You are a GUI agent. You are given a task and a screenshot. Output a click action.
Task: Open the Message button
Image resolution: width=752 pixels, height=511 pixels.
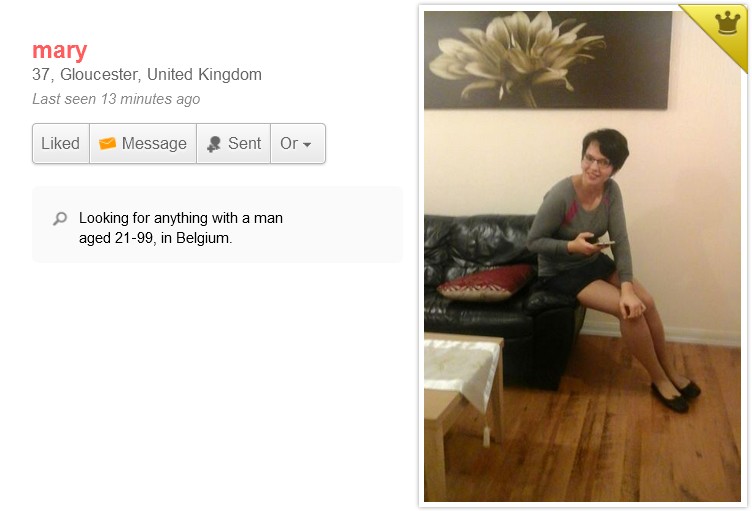coord(143,143)
